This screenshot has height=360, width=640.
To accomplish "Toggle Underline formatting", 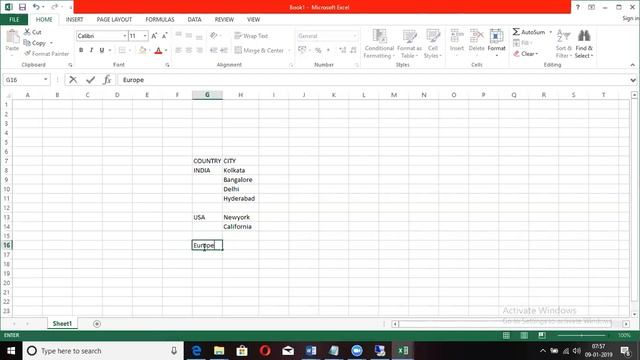I will [x=102, y=50].
